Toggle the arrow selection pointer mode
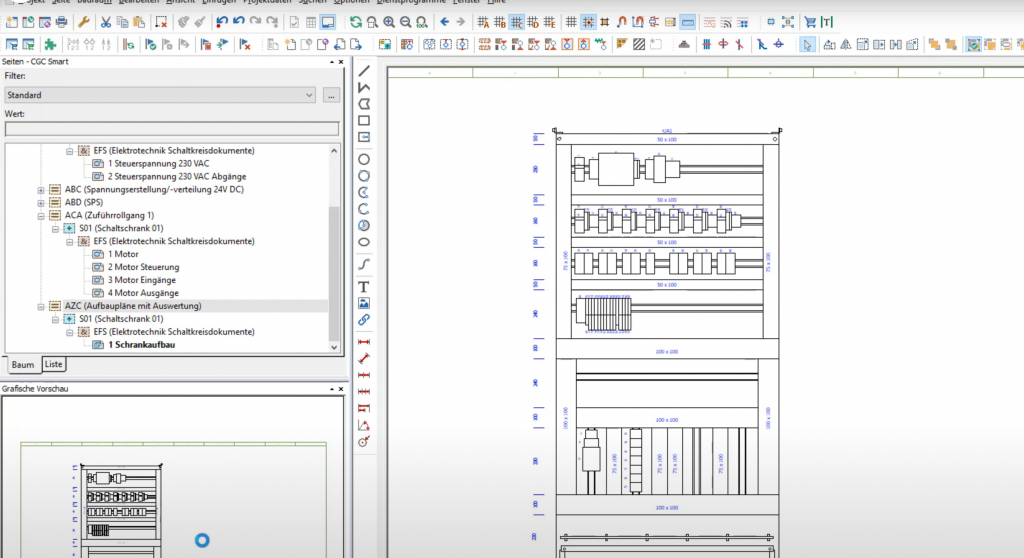The height and width of the screenshot is (558, 1024). (807, 44)
